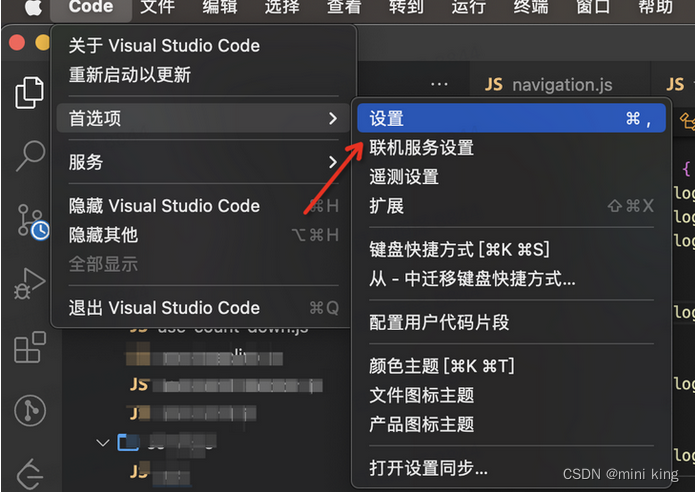Choose 重新启动以更新 menu entry
The width and height of the screenshot is (695, 492).
[x=203, y=74]
